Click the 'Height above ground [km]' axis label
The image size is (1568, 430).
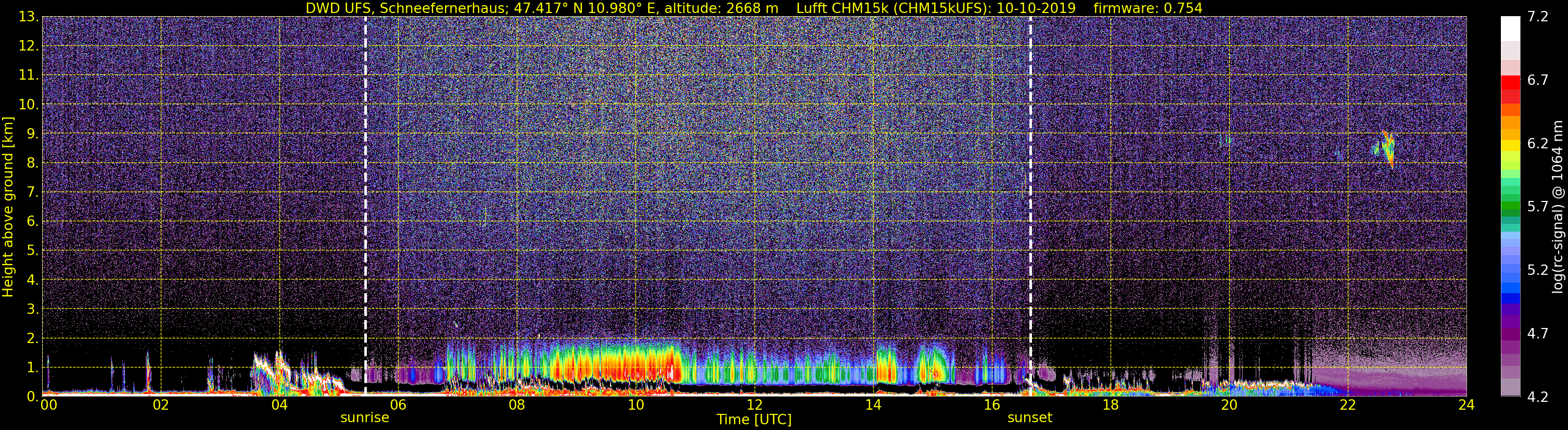tap(8, 207)
